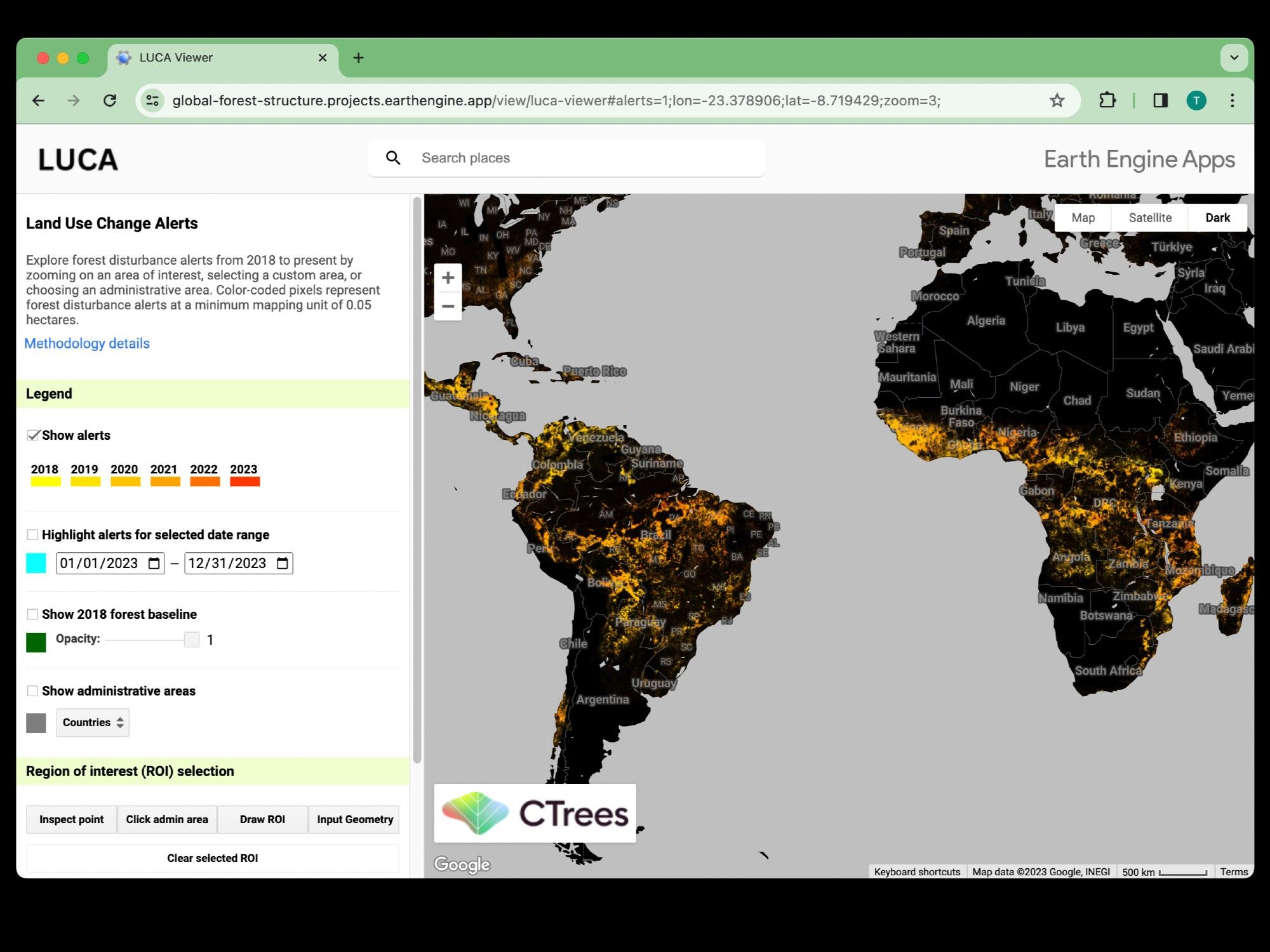Viewport: 1270px width, 952px height.
Task: Toggle Show 2018 forest baseline
Action: tap(33, 614)
